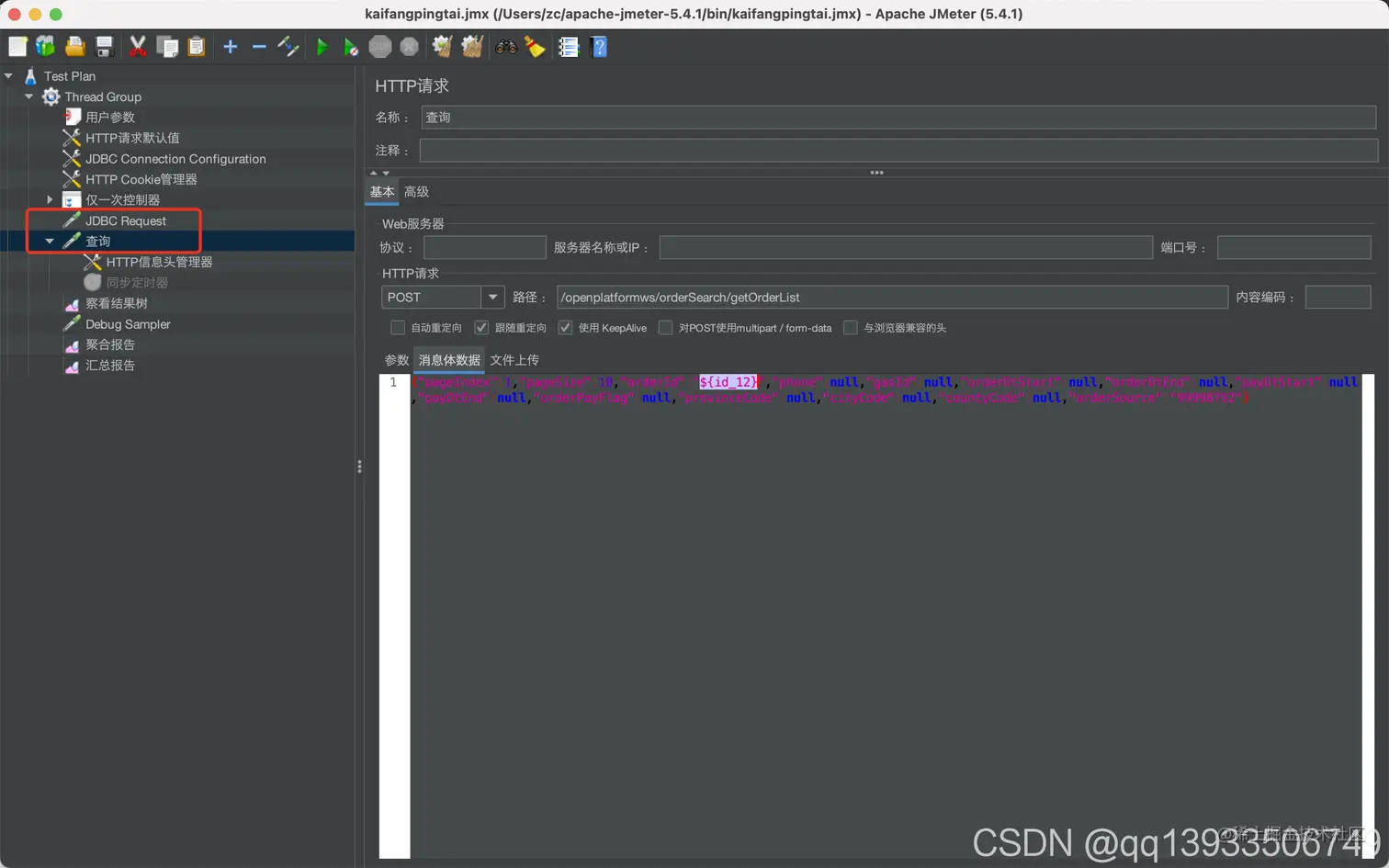This screenshot has width=1389, height=868.
Task: Open the function helper list icon
Action: click(569, 47)
